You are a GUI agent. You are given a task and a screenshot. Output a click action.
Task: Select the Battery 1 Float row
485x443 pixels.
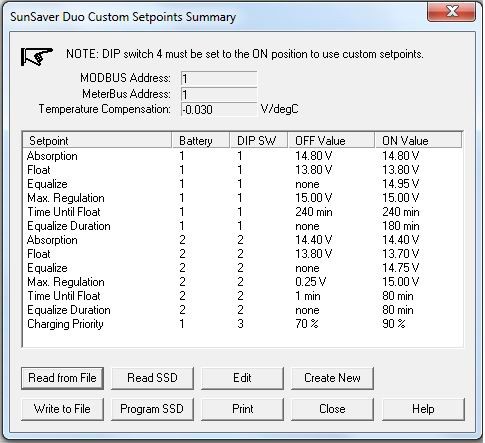tap(242, 170)
